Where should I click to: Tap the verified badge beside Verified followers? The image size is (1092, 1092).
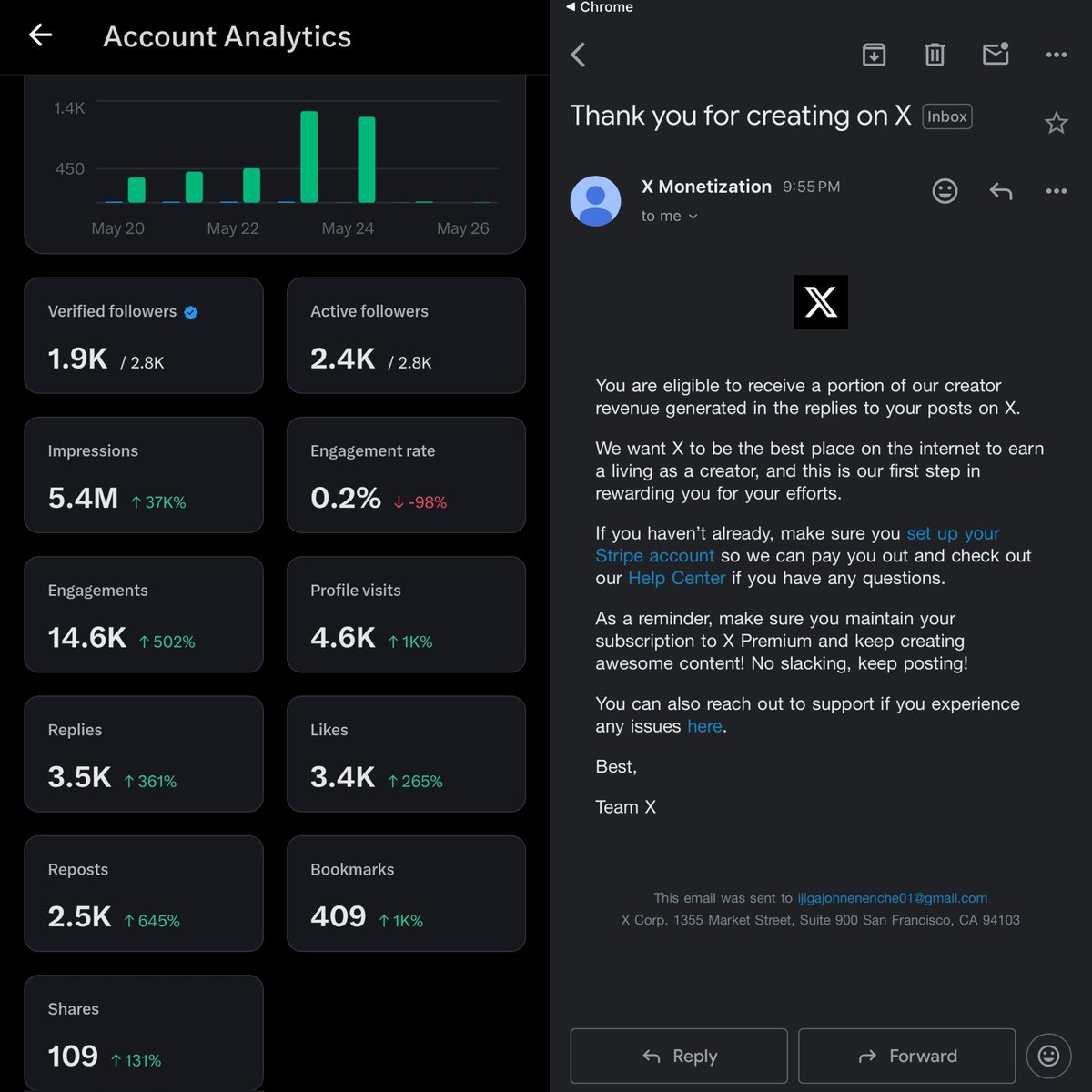190,312
